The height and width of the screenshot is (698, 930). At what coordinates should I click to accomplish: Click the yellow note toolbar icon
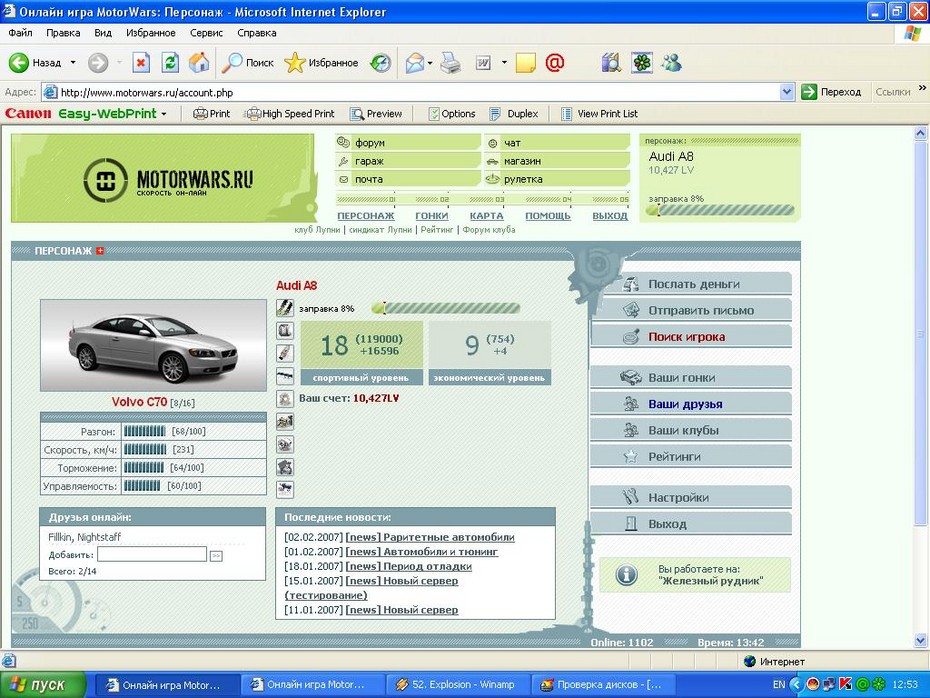(x=525, y=62)
